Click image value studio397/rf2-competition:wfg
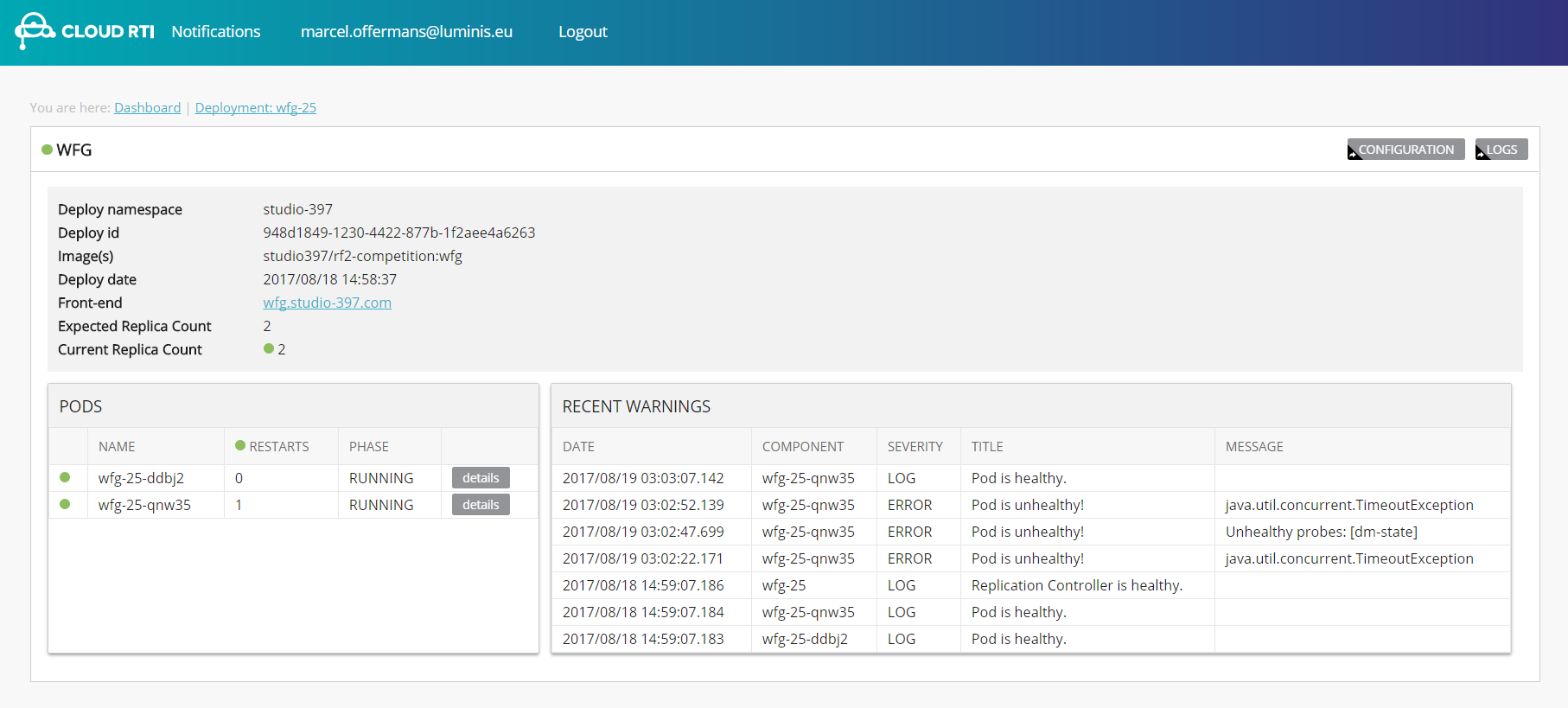 pos(363,256)
